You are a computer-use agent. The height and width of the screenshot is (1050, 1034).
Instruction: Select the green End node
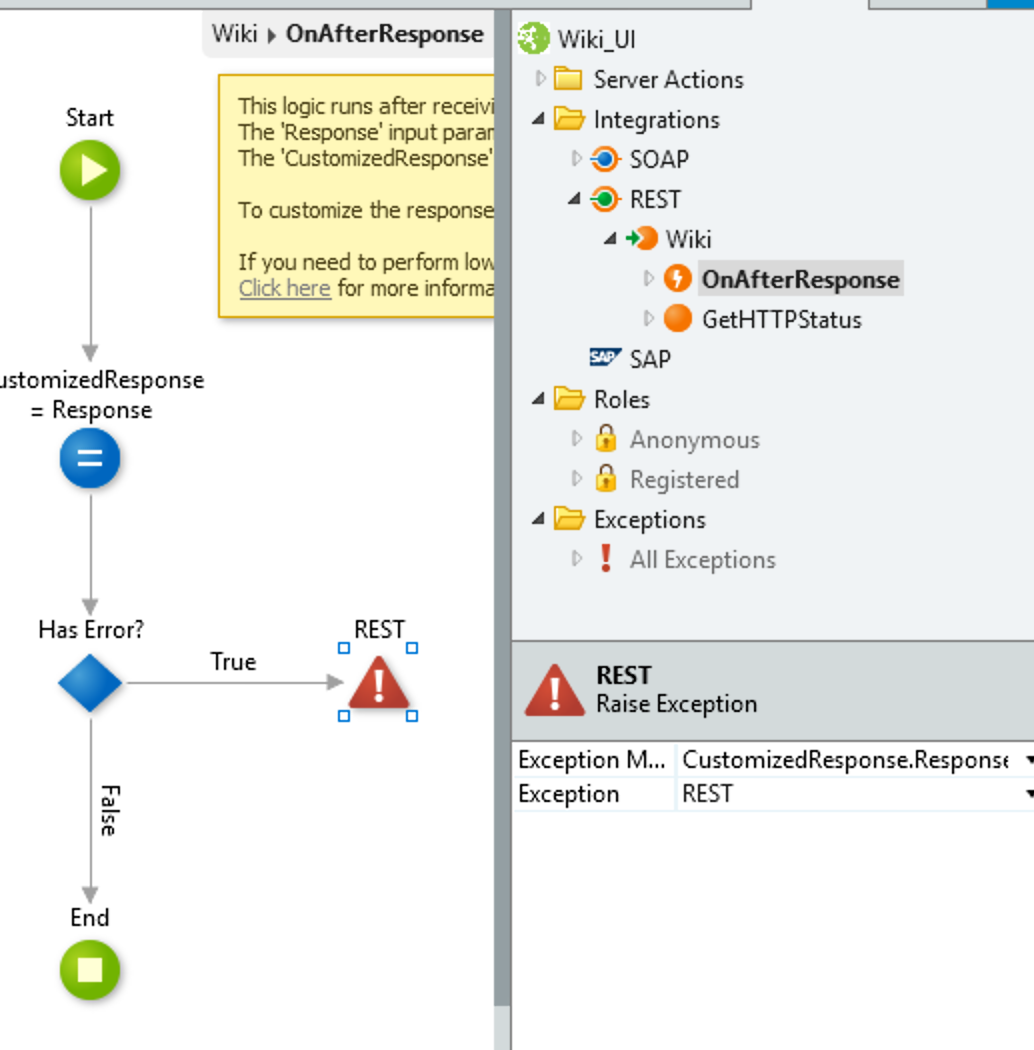pos(90,970)
